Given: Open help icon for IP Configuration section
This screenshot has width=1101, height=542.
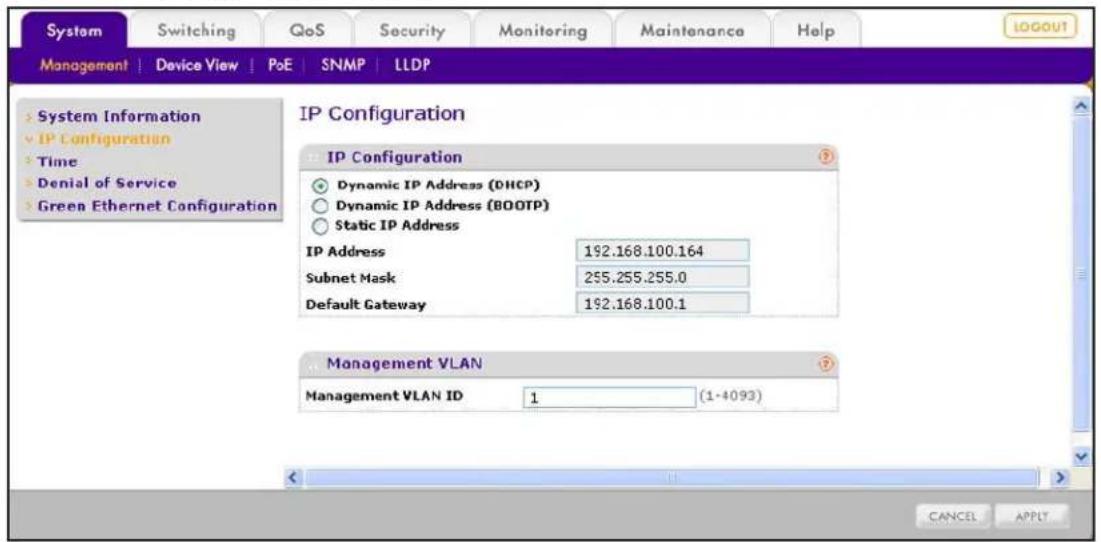Looking at the screenshot, I should pos(826,157).
